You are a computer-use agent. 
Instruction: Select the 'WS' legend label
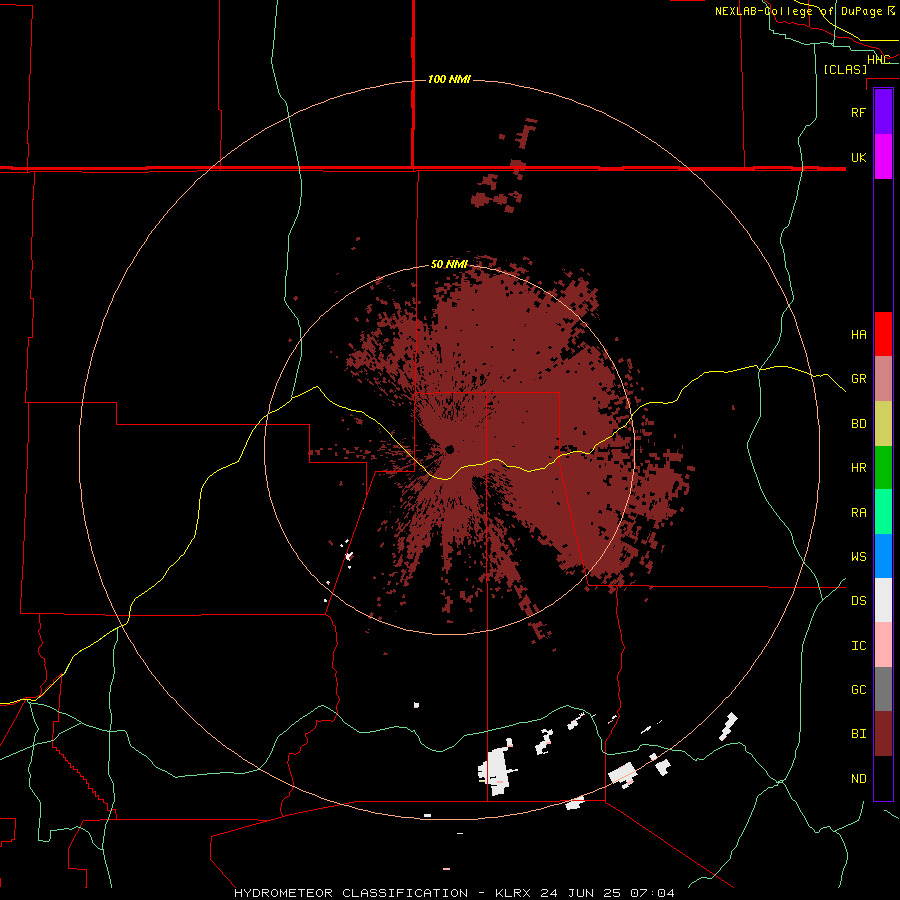pos(858,557)
